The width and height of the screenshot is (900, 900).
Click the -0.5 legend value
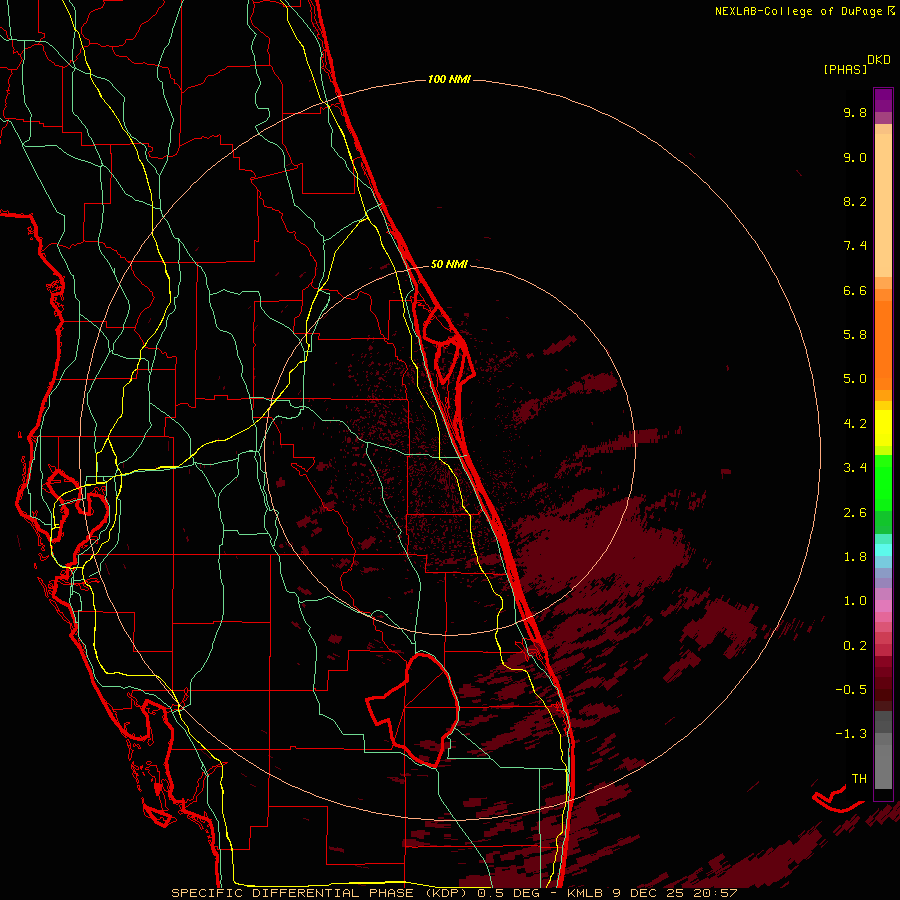[851, 690]
